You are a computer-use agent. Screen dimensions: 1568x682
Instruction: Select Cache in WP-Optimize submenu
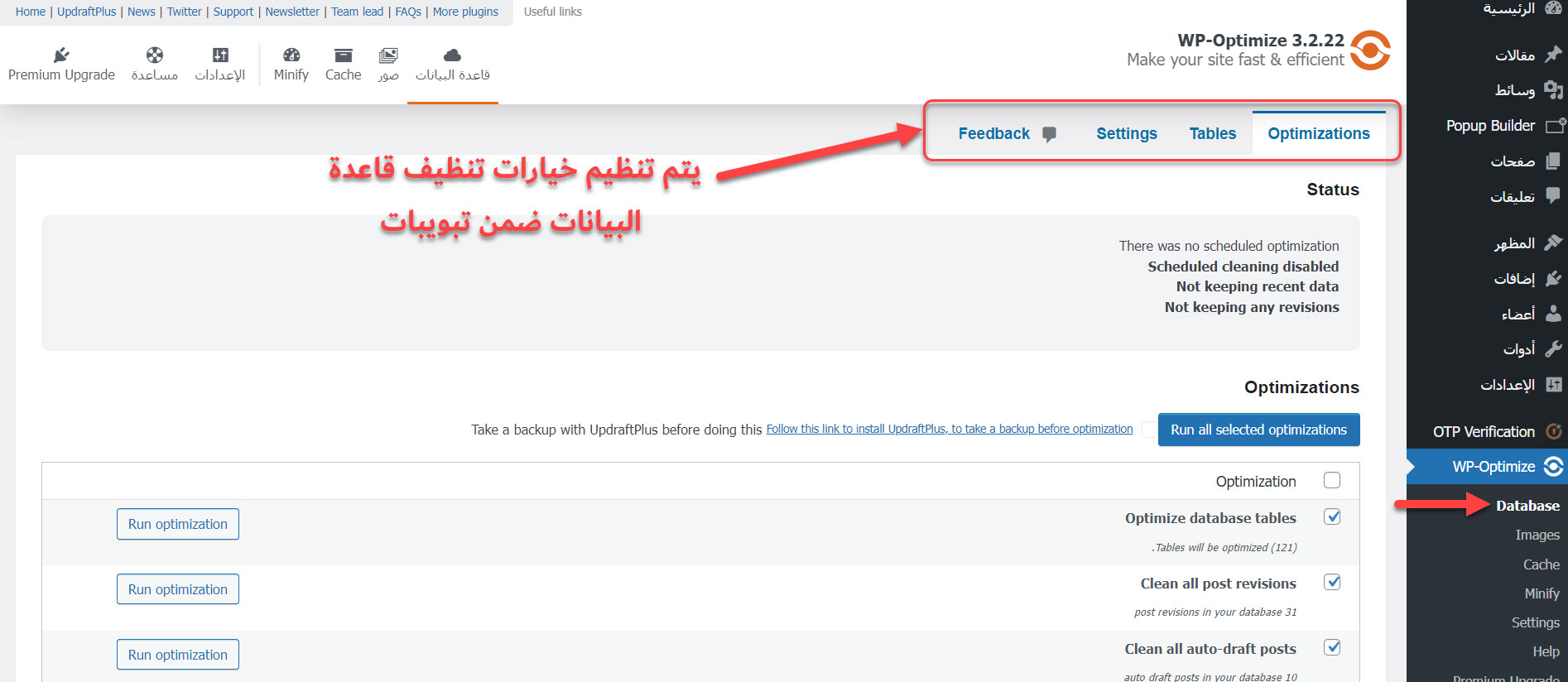(1542, 564)
